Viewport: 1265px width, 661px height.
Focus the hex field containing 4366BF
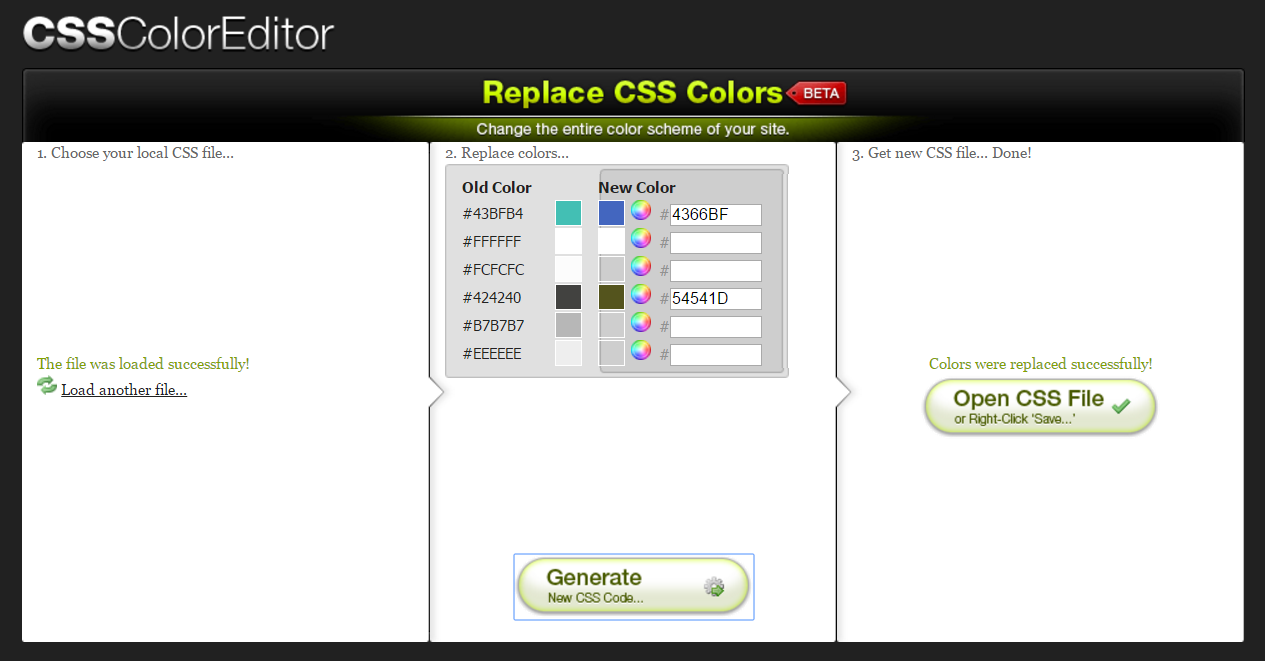[x=716, y=215]
